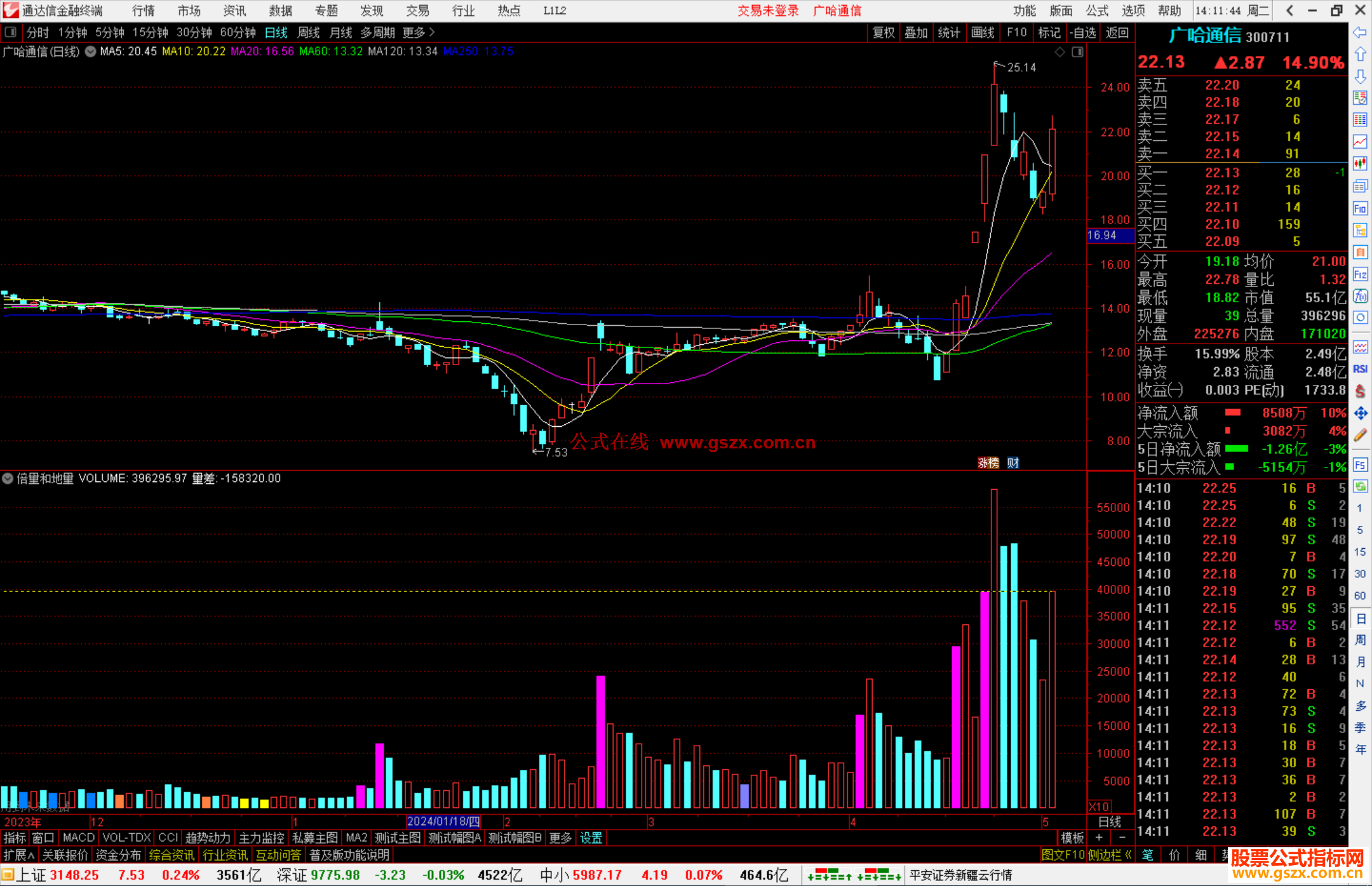Image resolution: width=1372 pixels, height=886 pixels.
Task: Open the 行情 menu
Action: tap(144, 10)
